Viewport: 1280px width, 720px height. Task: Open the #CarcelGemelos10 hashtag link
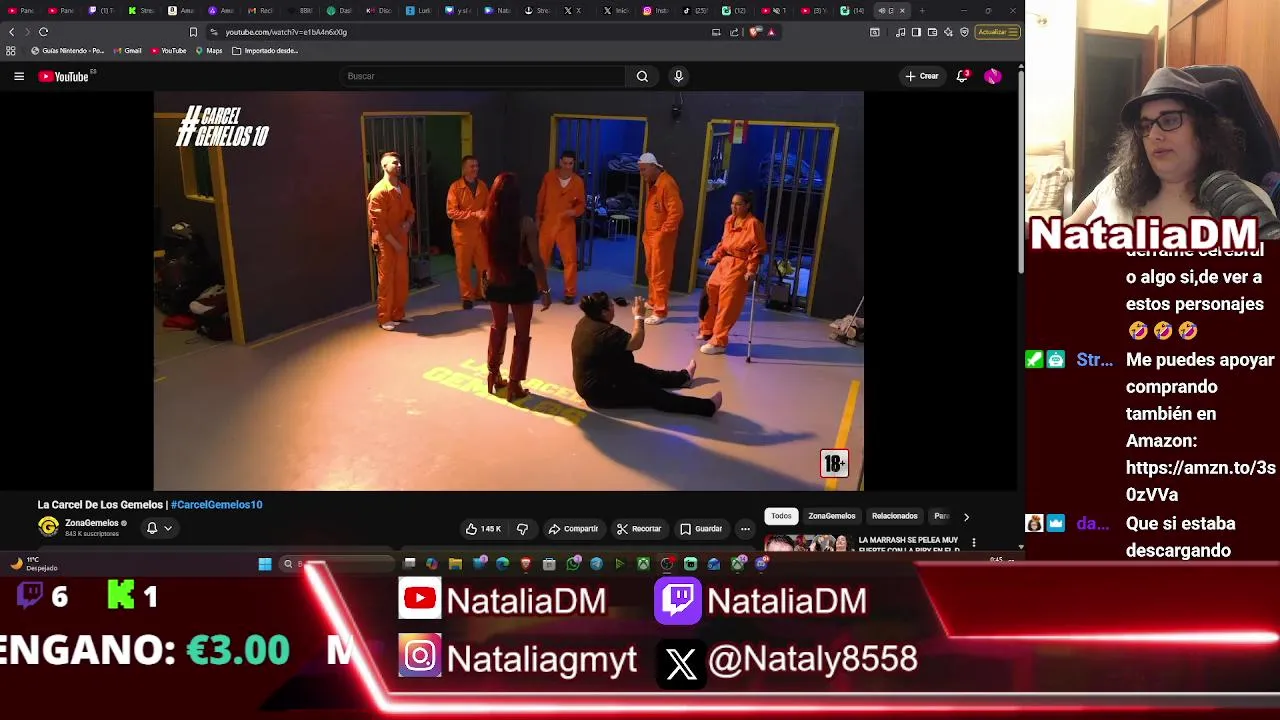[216, 505]
